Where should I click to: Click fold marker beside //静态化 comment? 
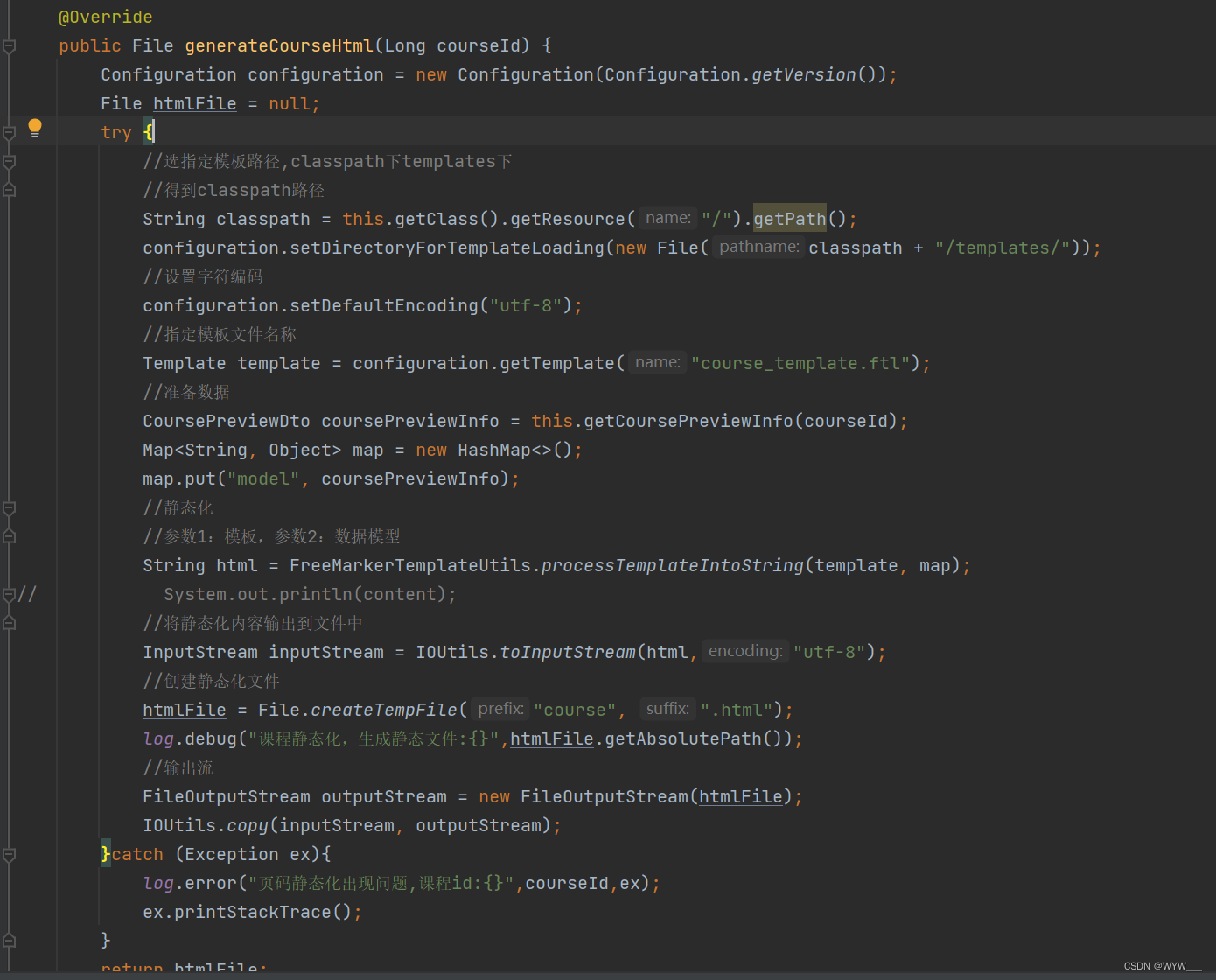click(9, 508)
